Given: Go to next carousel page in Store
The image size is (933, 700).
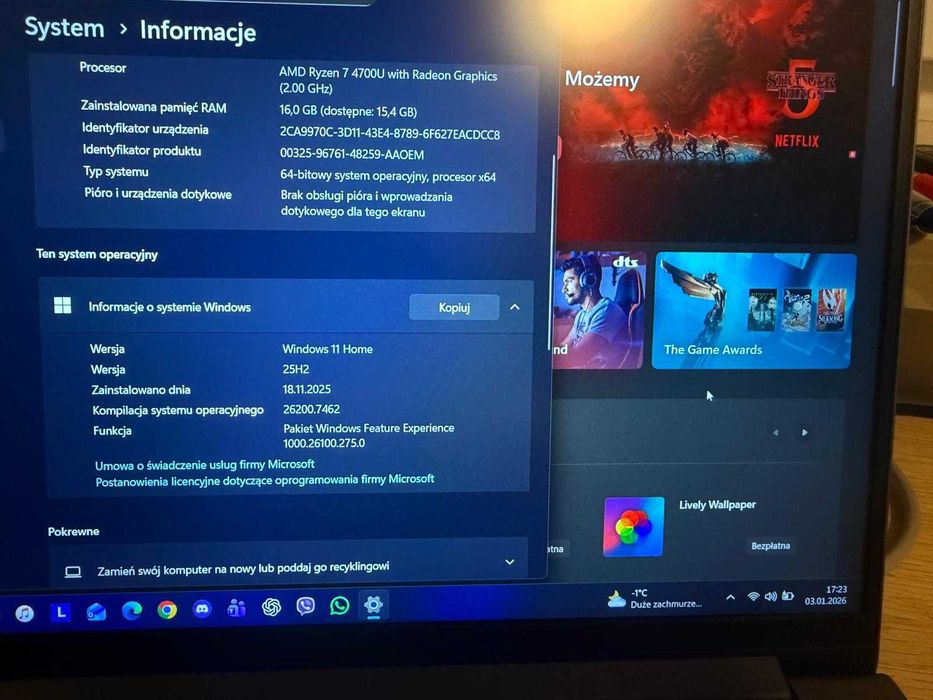Looking at the screenshot, I should coord(804,432).
